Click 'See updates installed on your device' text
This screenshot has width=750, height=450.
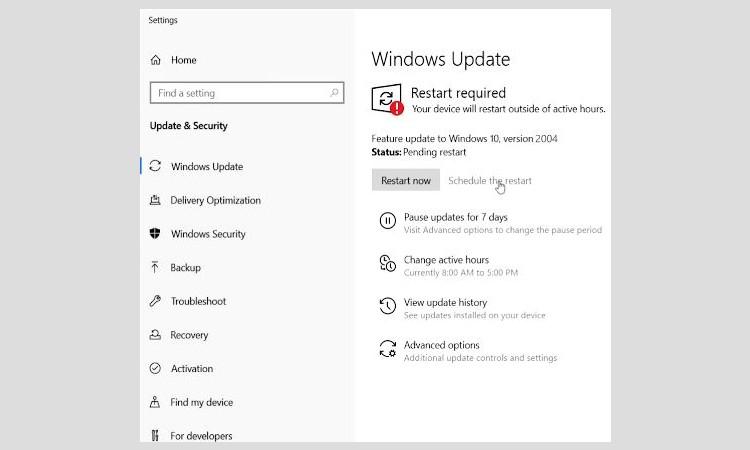(x=474, y=315)
